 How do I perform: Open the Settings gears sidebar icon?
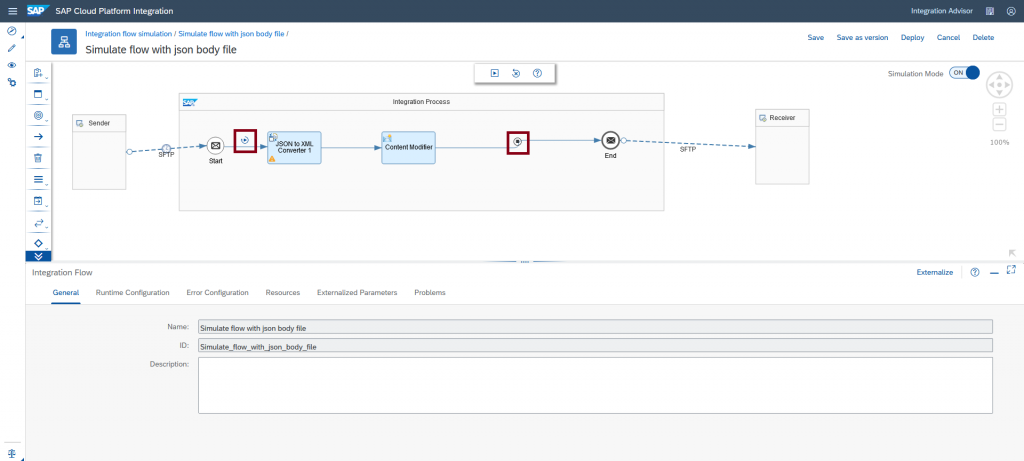(12, 82)
